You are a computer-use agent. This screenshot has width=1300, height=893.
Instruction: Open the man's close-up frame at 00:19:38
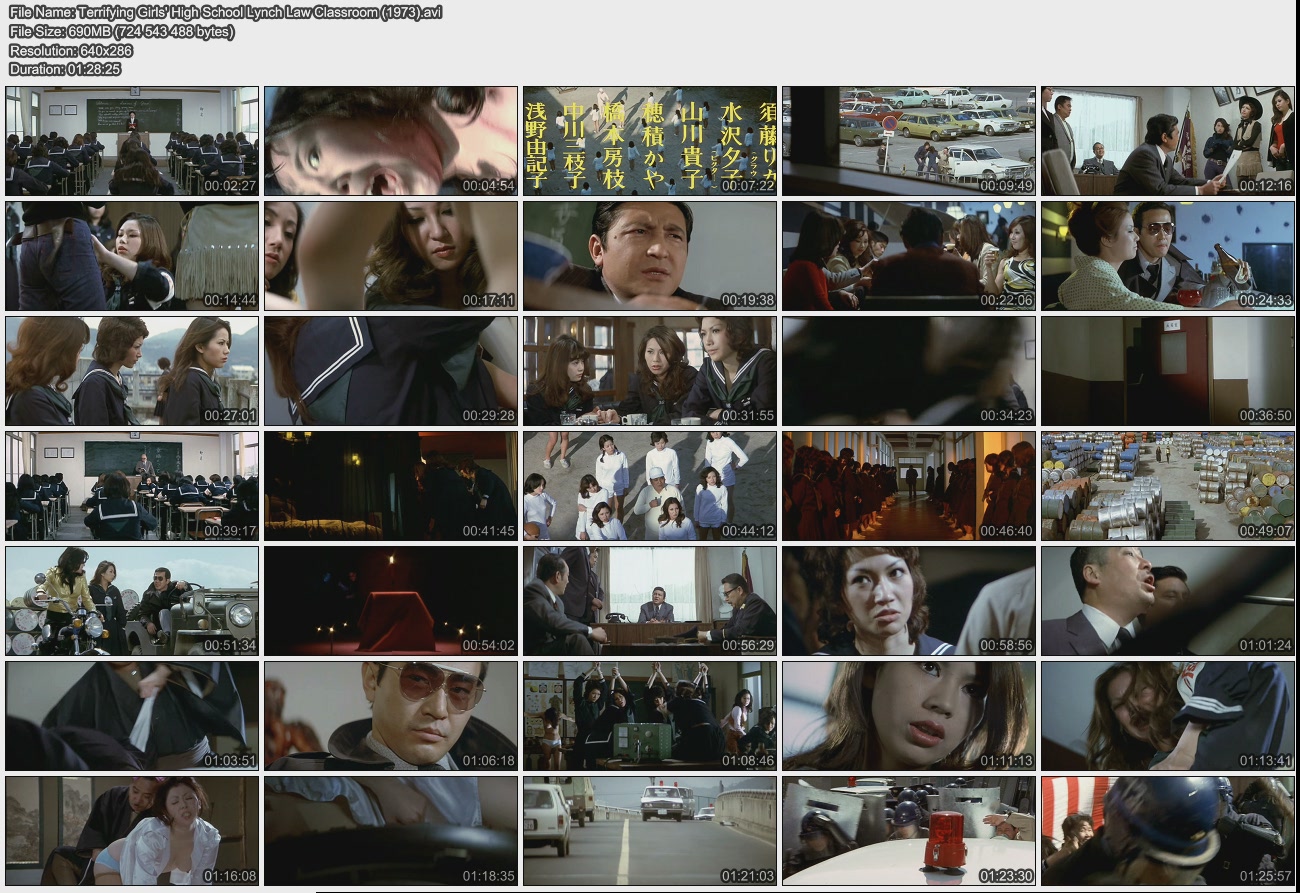point(649,256)
